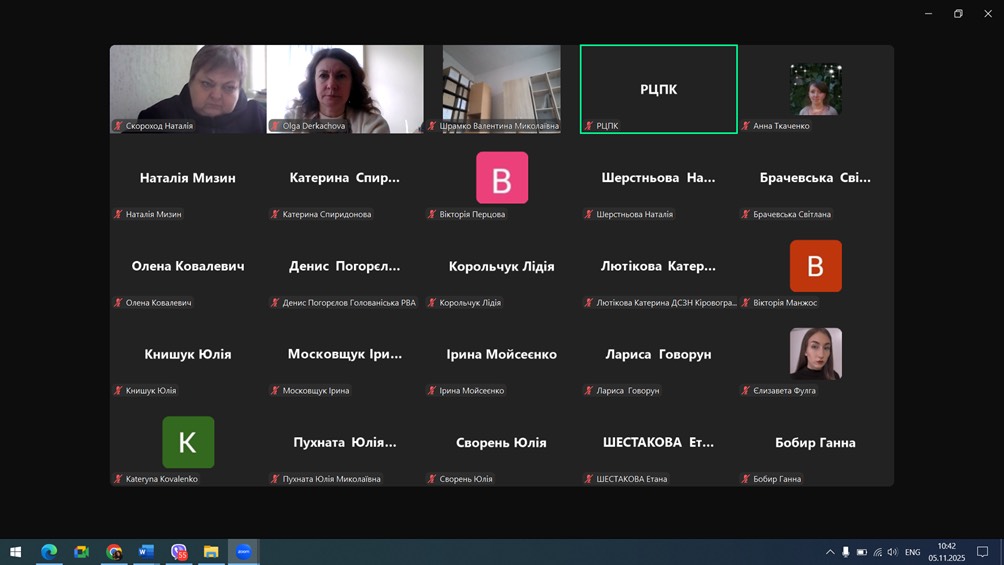Click Kateryna Kovalenko's green K avatar
1004x565 pixels.
click(x=188, y=442)
